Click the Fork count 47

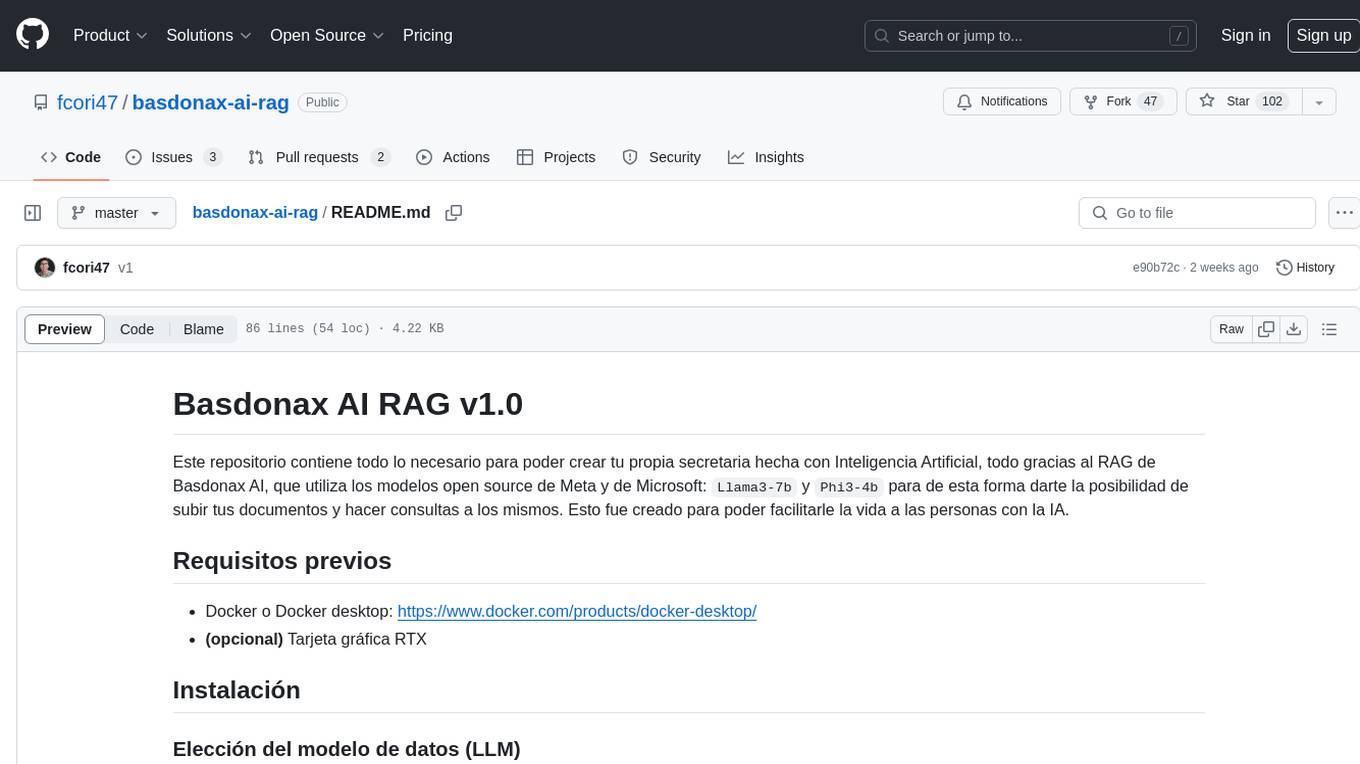(1150, 102)
